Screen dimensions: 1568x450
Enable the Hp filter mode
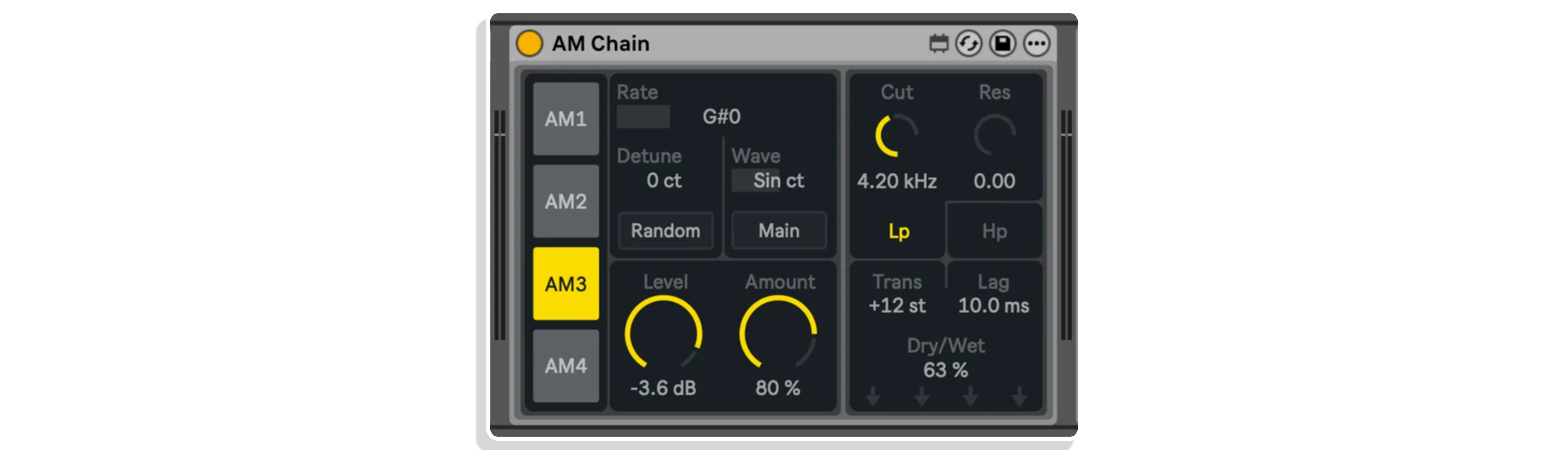coord(995,231)
